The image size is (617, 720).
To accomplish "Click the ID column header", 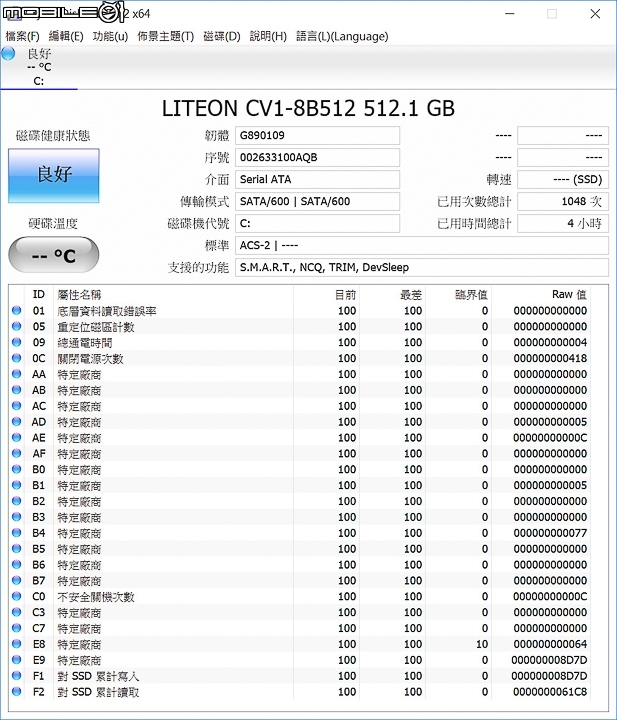I will tap(39, 294).
